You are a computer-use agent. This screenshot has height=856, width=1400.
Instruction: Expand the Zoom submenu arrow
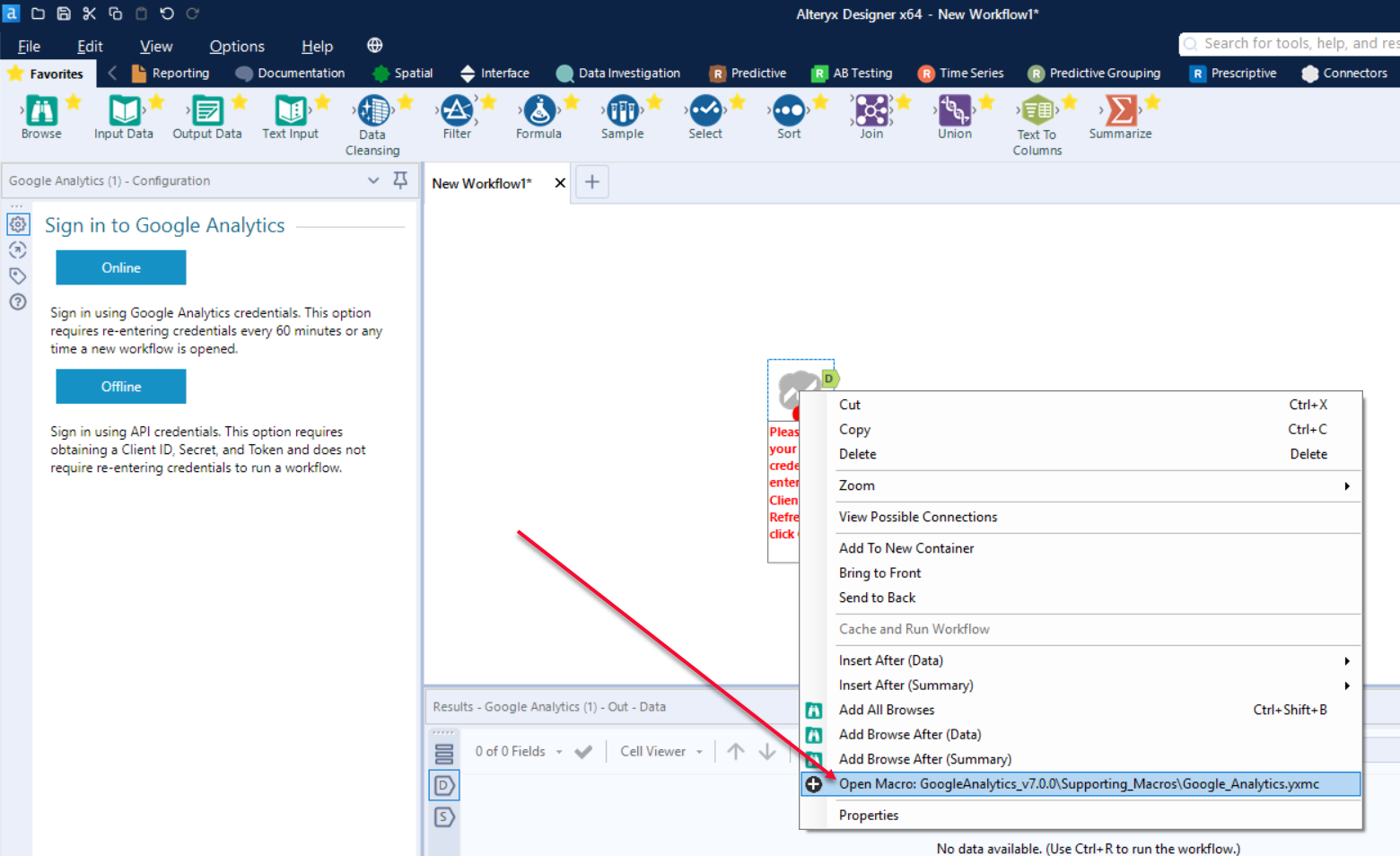1346,485
